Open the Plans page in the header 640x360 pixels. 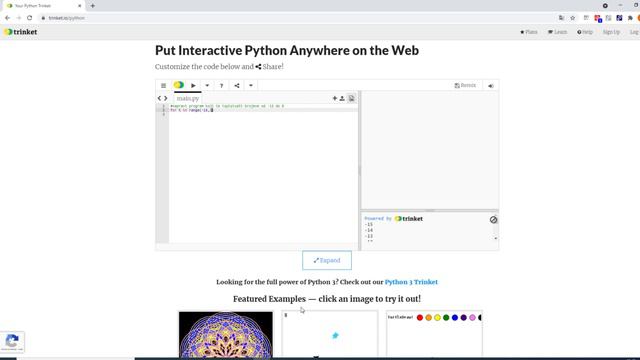pos(529,32)
